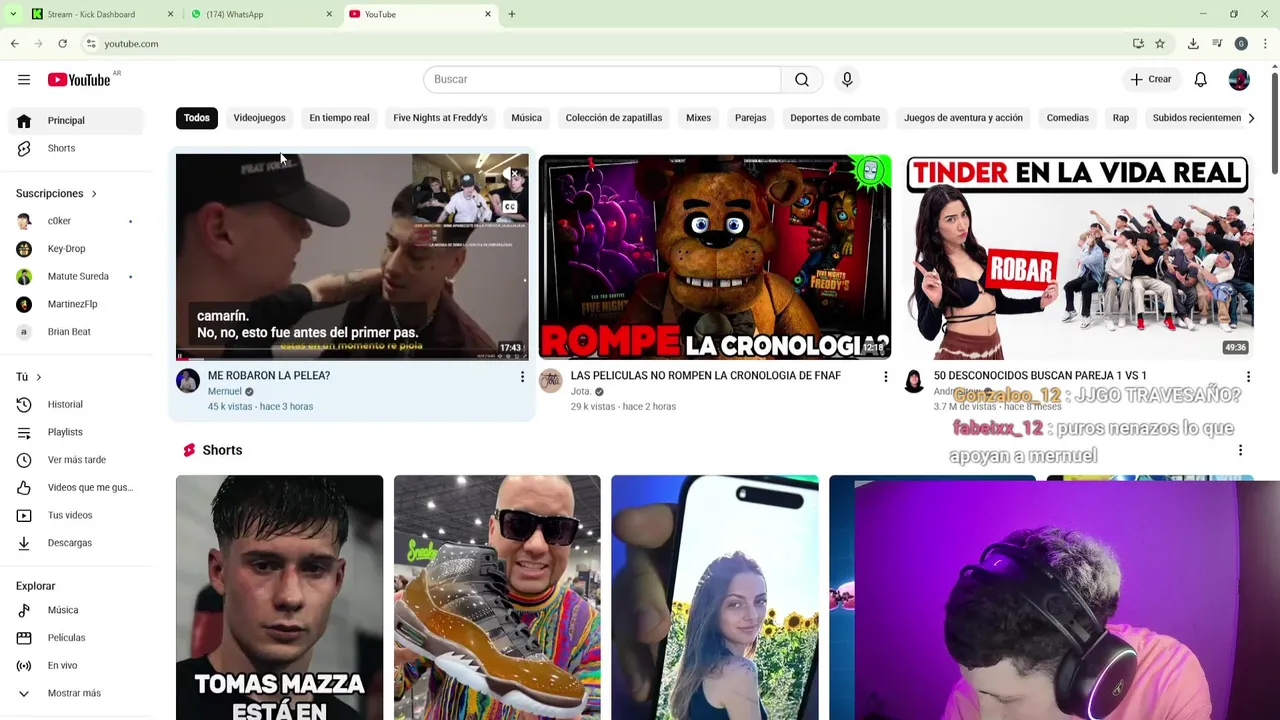Open Key-Drop channel subscription

click(x=78, y=249)
